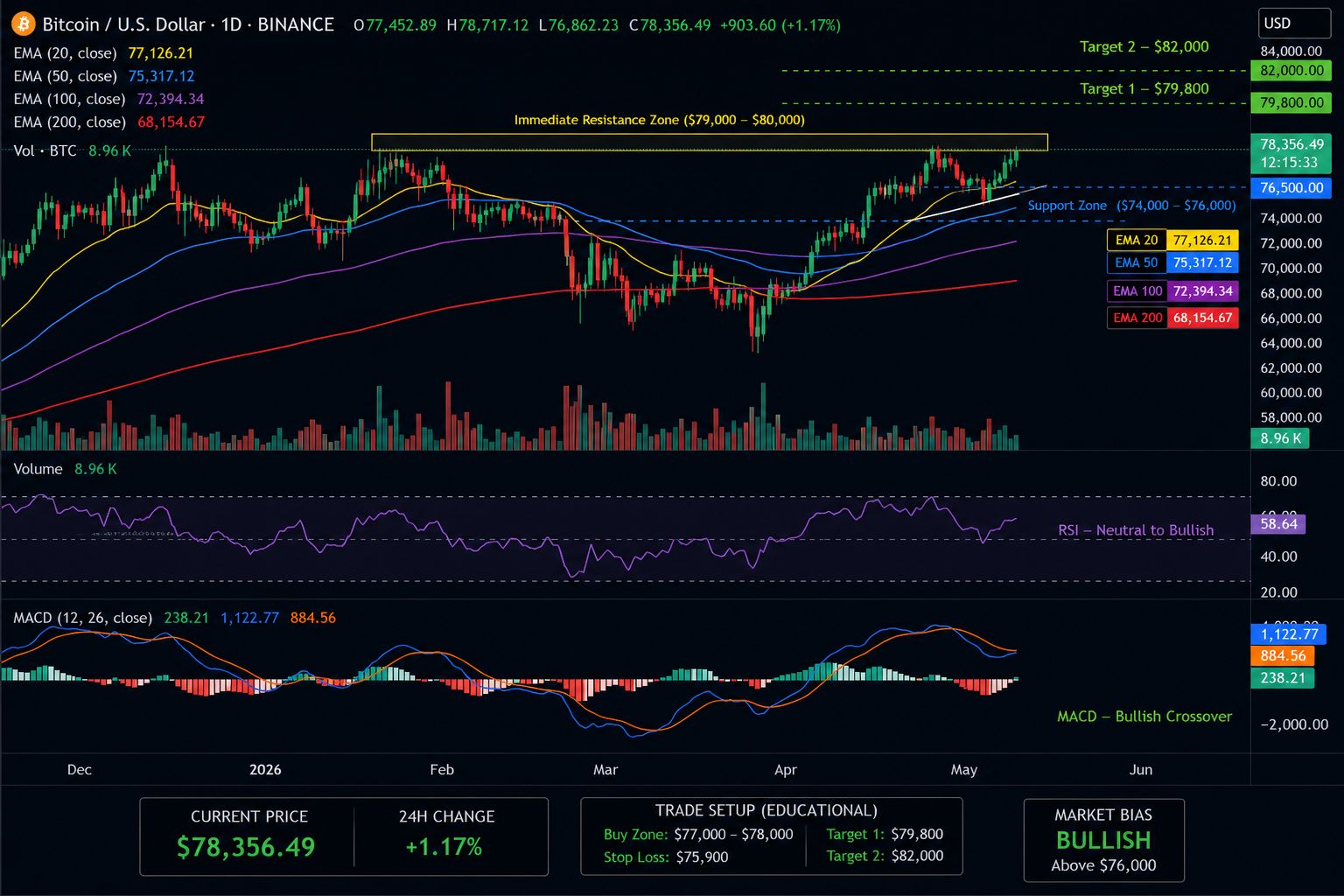Click Target 1: $79,800 in the Trade Setup box
This screenshot has width=1344, height=896.
pyautogui.click(x=885, y=835)
